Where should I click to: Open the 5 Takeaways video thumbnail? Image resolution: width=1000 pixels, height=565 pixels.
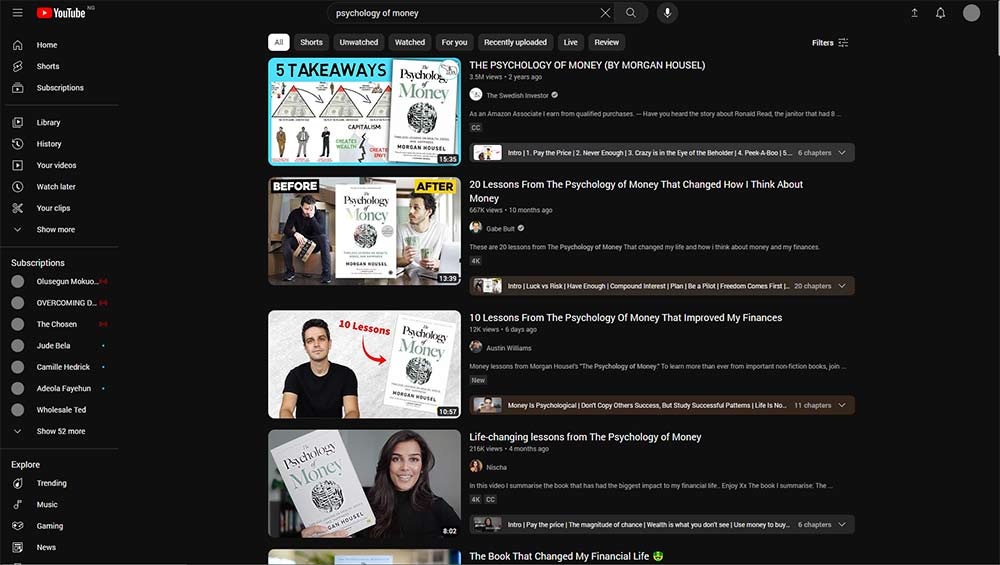click(364, 112)
